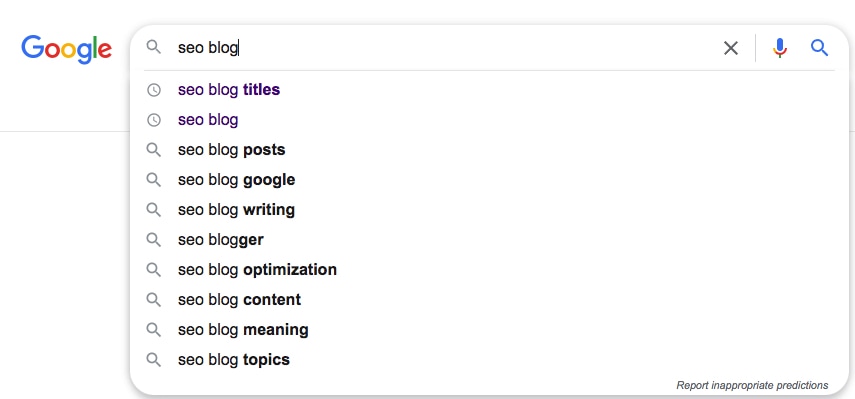Viewport: 855px width, 399px height.
Task: Pick the 'seo blog optimization' suggestion
Action: click(x=257, y=270)
